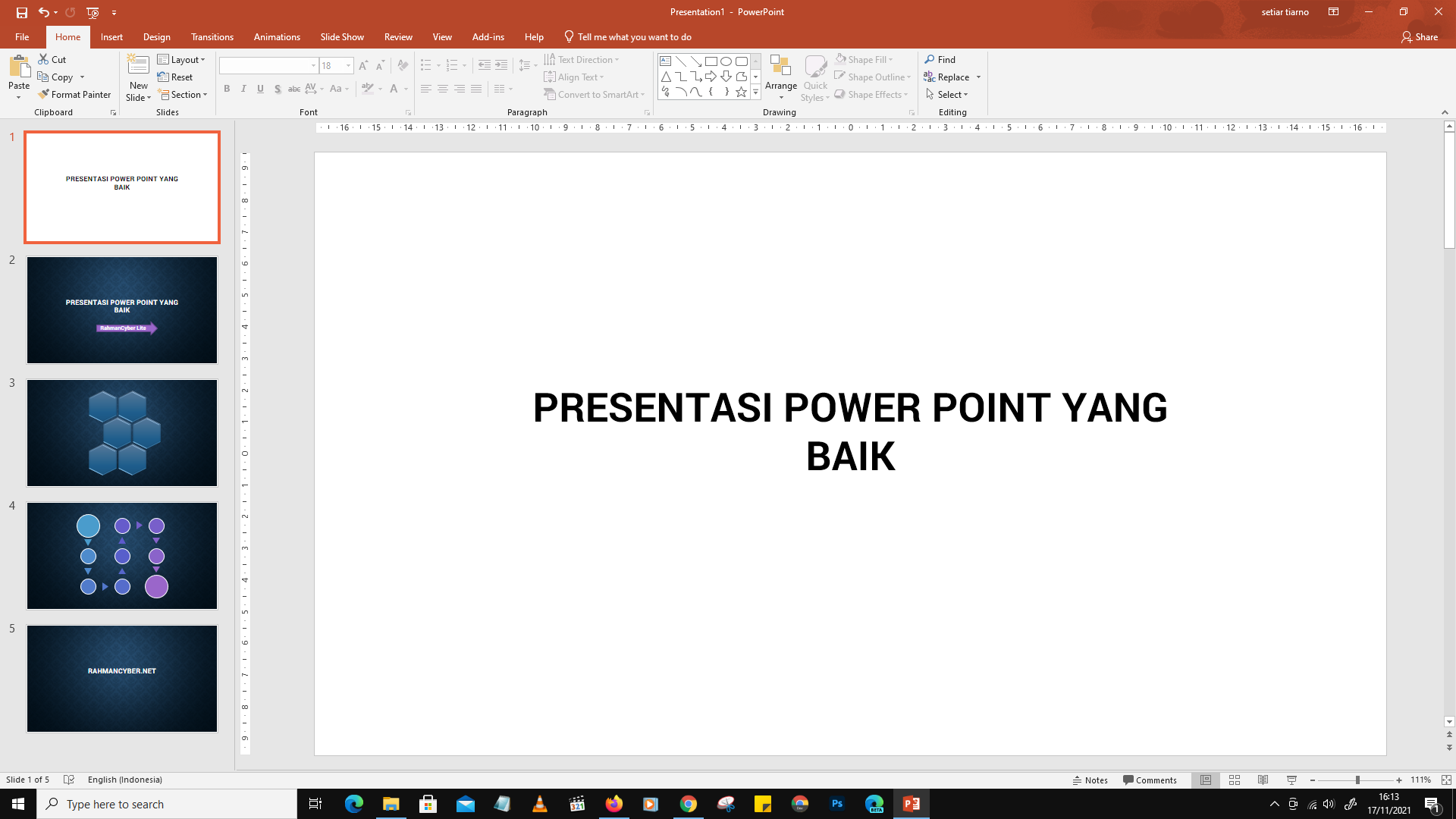Select slide 3 thumbnail with hexagons
This screenshot has height=819, width=1456.
tap(122, 433)
